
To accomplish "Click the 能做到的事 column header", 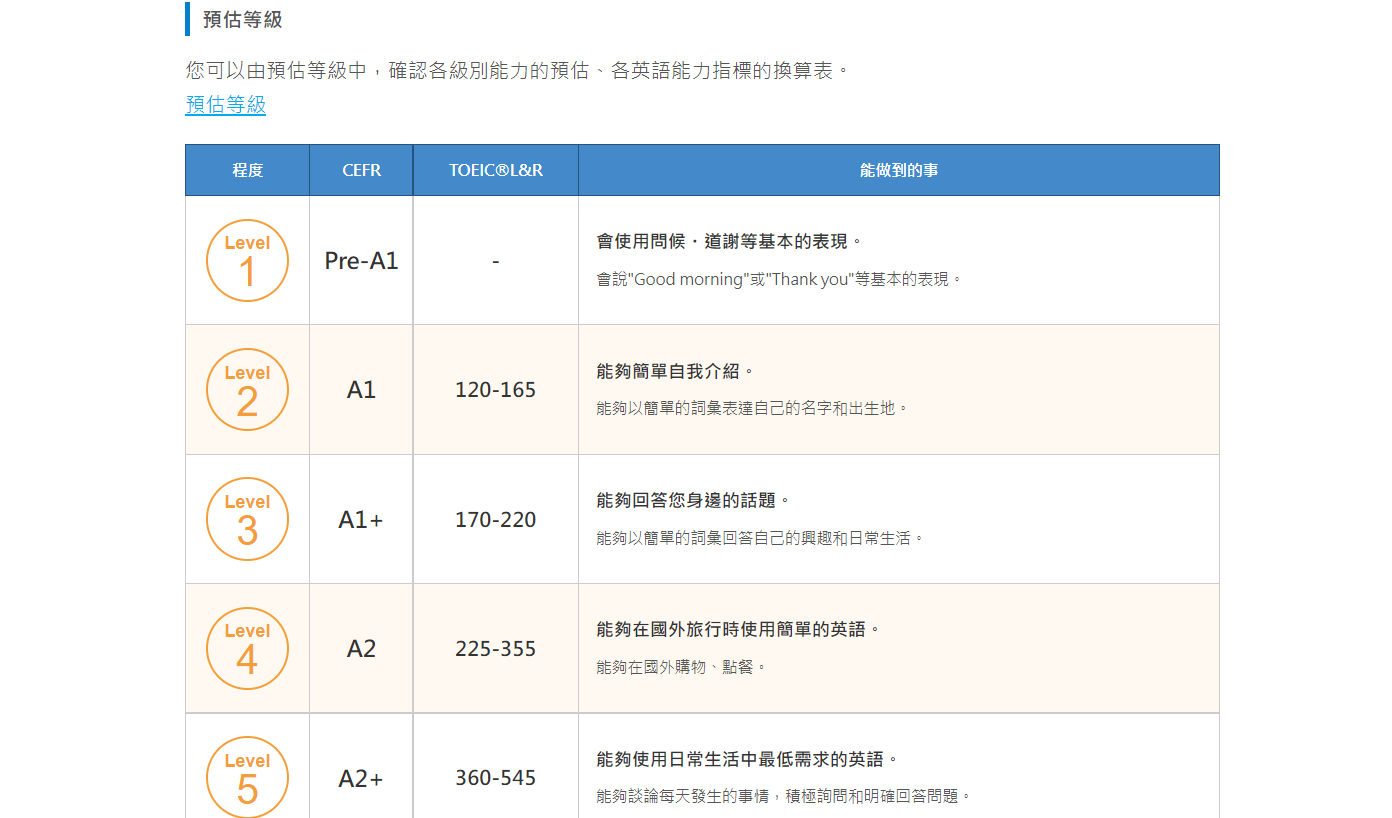I will 899,170.
